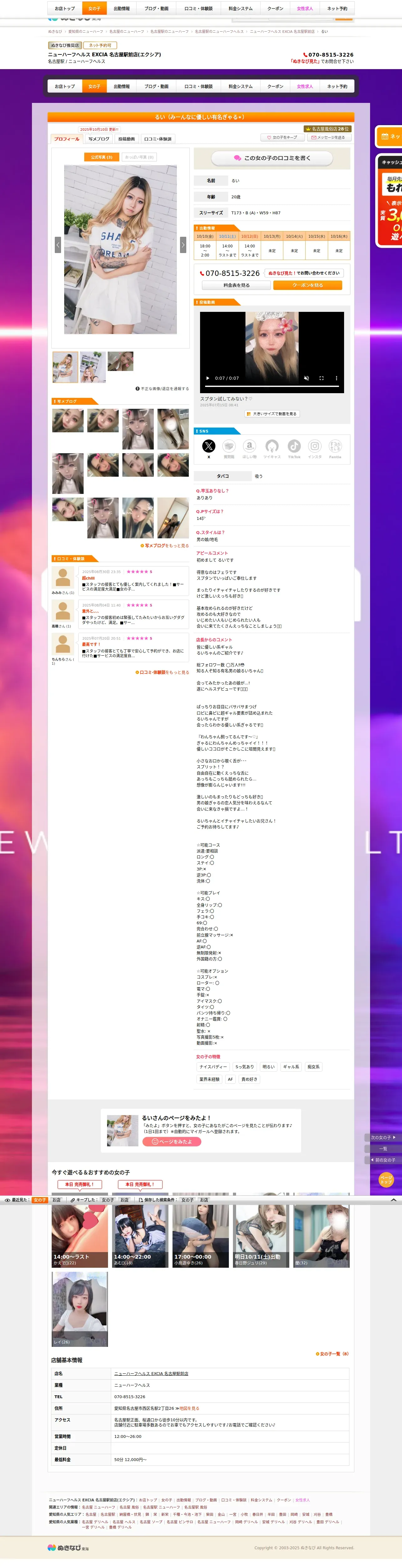Unmute the video's speaker icon
The width and height of the screenshot is (402, 1568).
(x=307, y=378)
